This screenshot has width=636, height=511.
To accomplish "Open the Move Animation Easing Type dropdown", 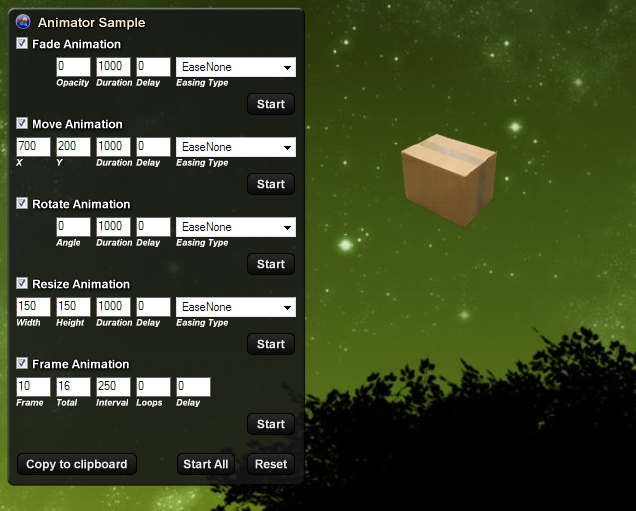I will coord(236,147).
